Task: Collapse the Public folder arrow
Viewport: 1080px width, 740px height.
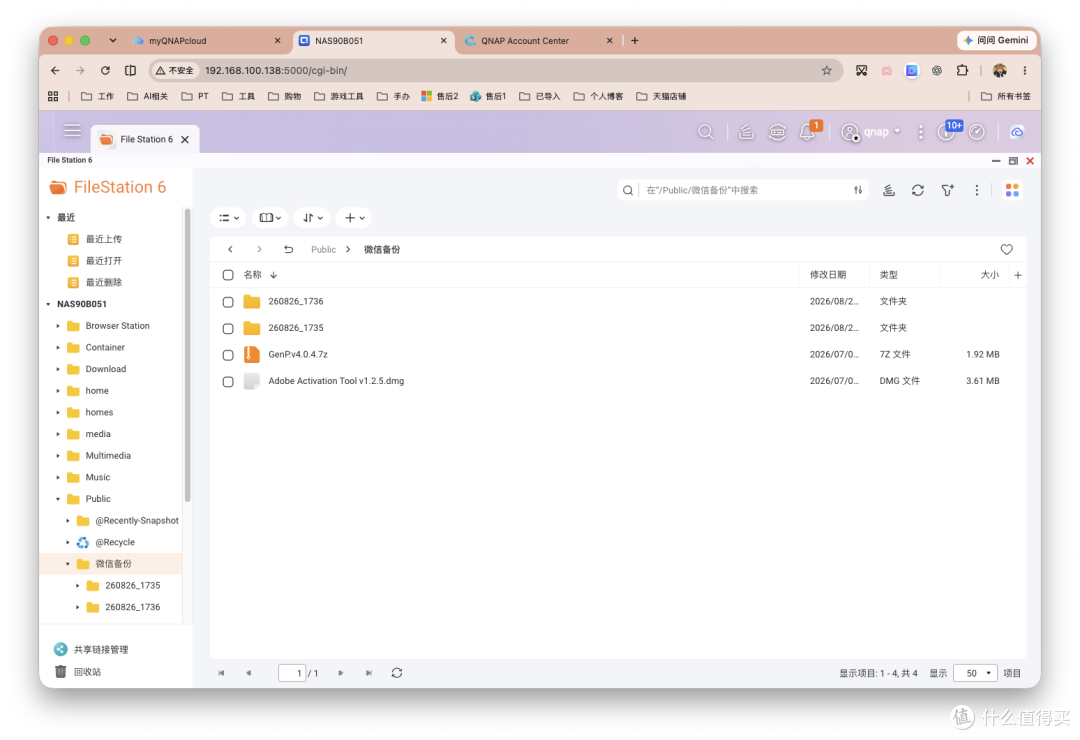Action: point(58,499)
